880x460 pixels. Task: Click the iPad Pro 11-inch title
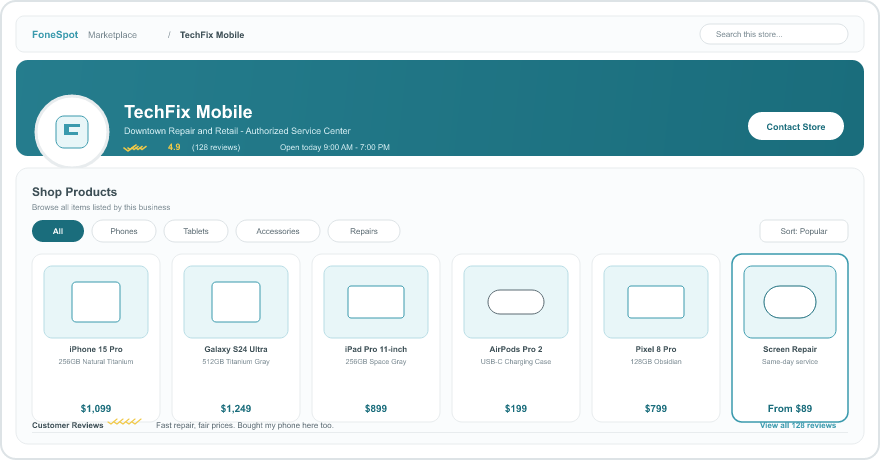pos(376,349)
